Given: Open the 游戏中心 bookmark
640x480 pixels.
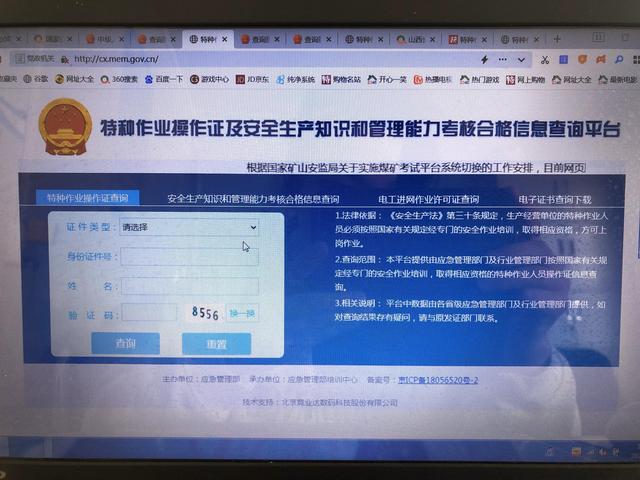Looking at the screenshot, I should [209, 79].
